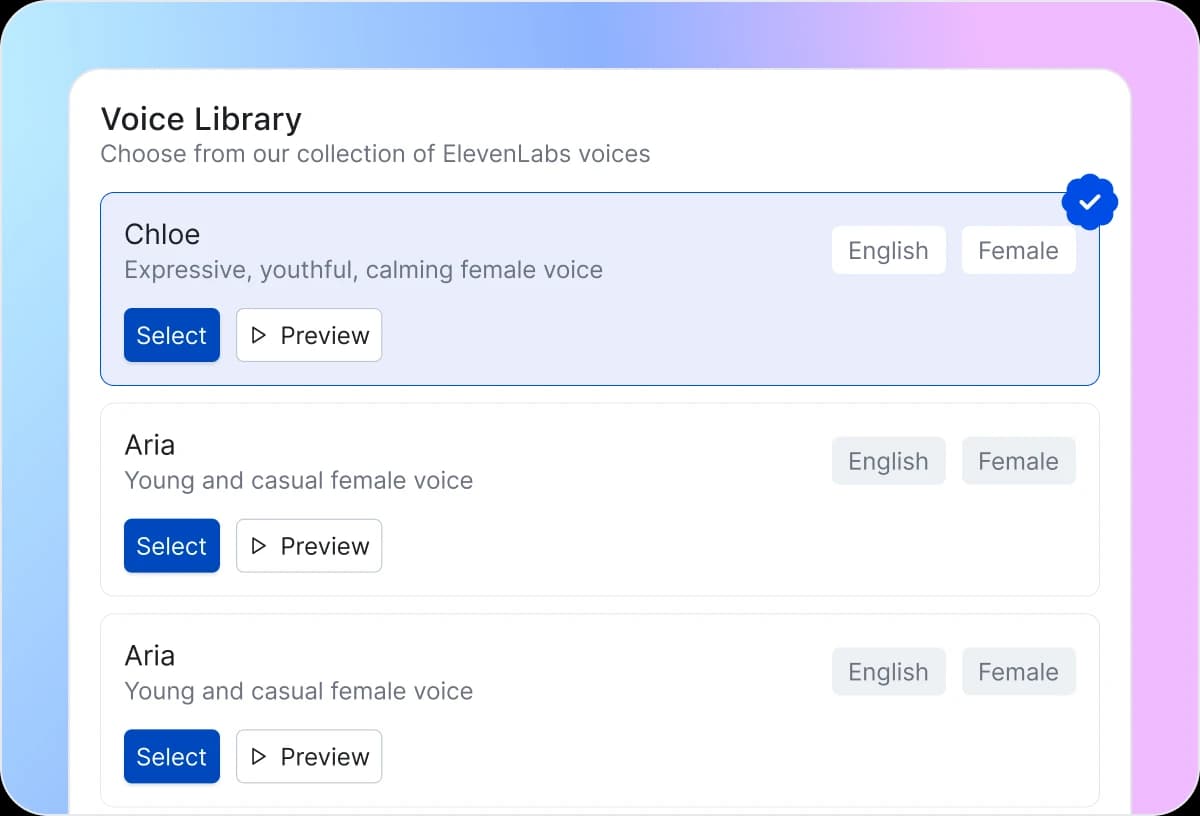Click the play icon on first Aria's Preview
The image size is (1200, 816).
pyautogui.click(x=260, y=546)
